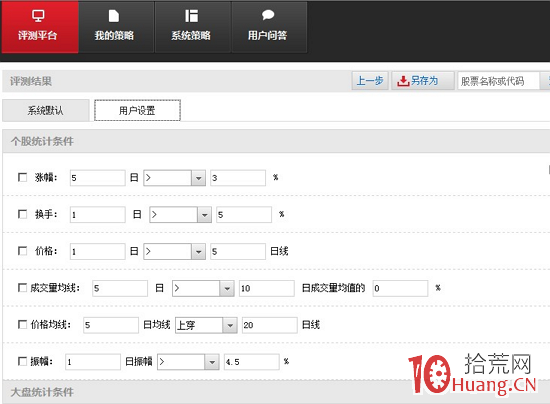The height and width of the screenshot is (404, 550).
Task: Switch to the 系统默认 tab
Action: point(46,110)
